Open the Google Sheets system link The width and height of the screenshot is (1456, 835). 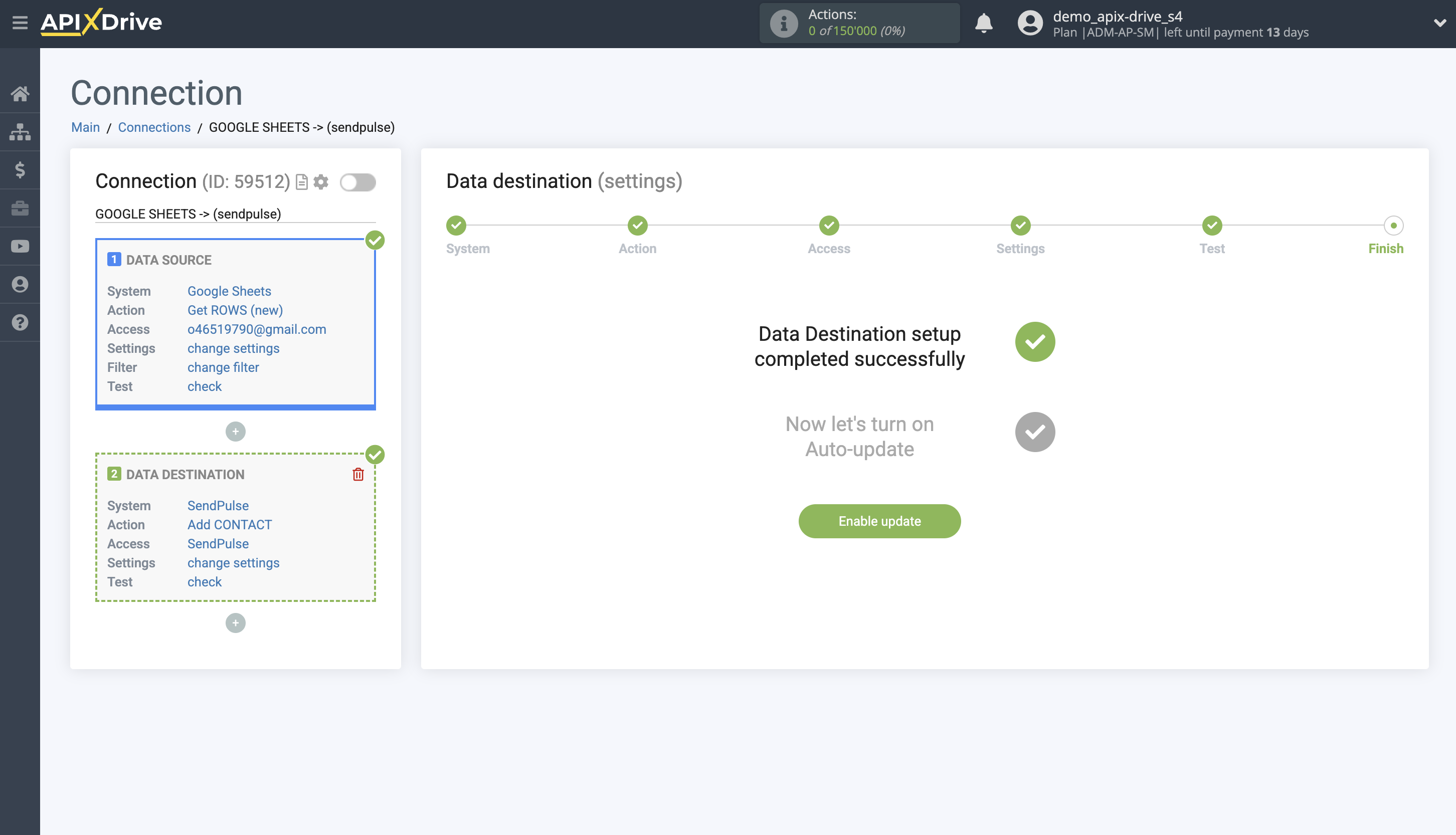click(230, 291)
